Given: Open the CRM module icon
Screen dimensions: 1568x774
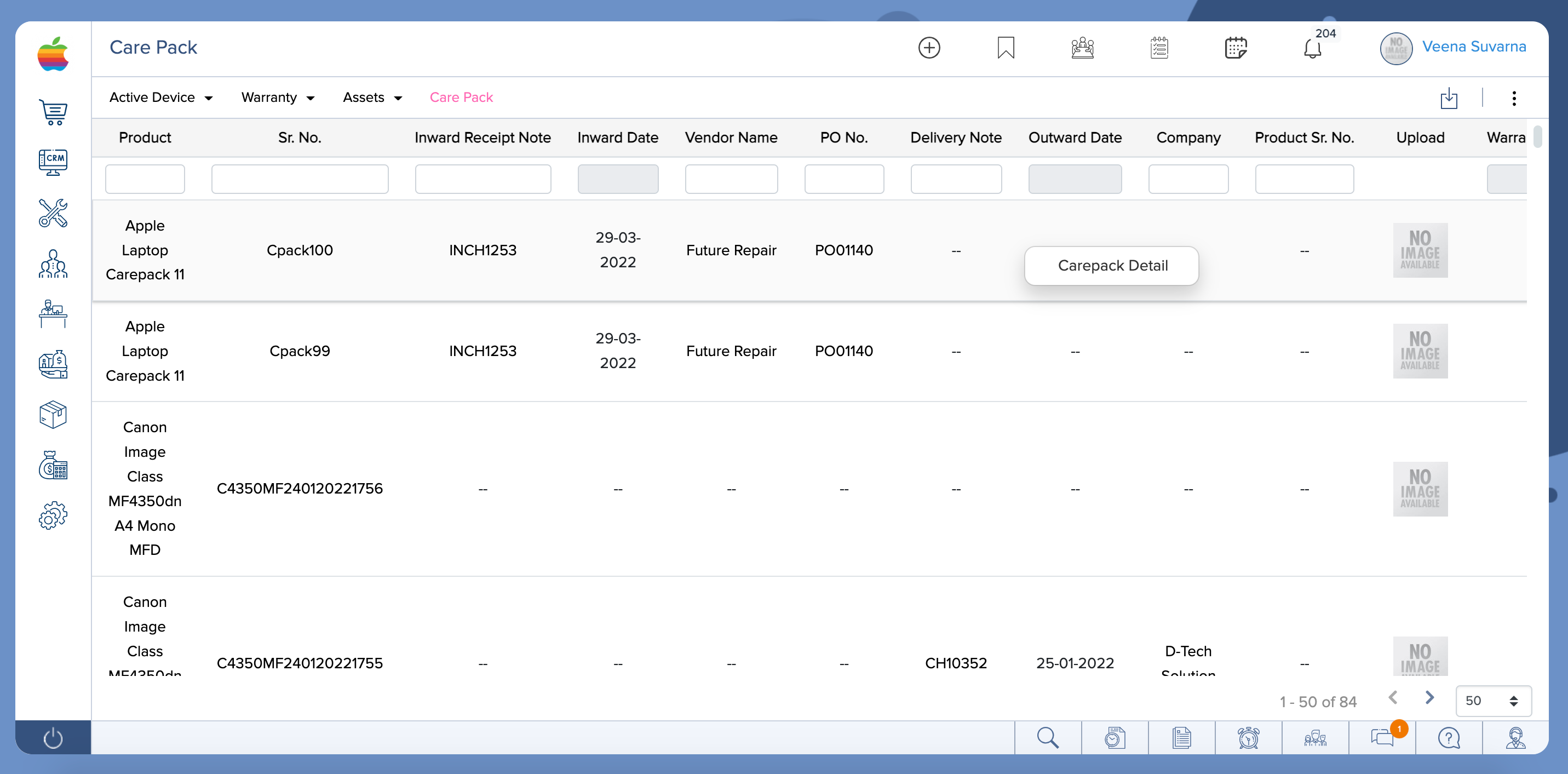Looking at the screenshot, I should (x=53, y=163).
